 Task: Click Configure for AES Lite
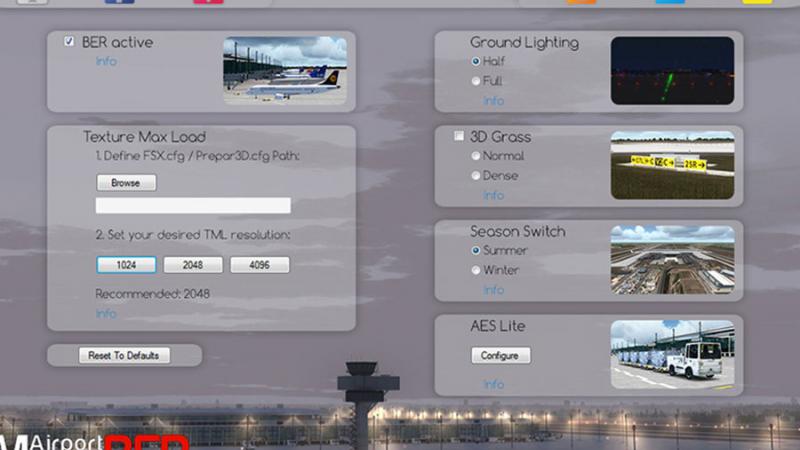(x=501, y=355)
